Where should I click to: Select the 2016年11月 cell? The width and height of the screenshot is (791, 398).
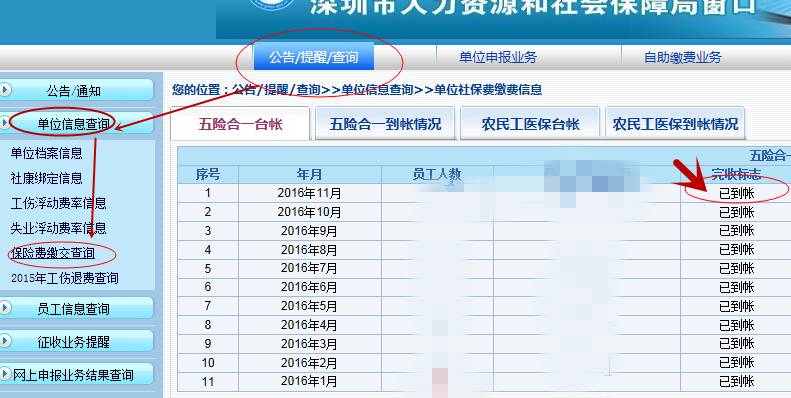click(x=309, y=193)
